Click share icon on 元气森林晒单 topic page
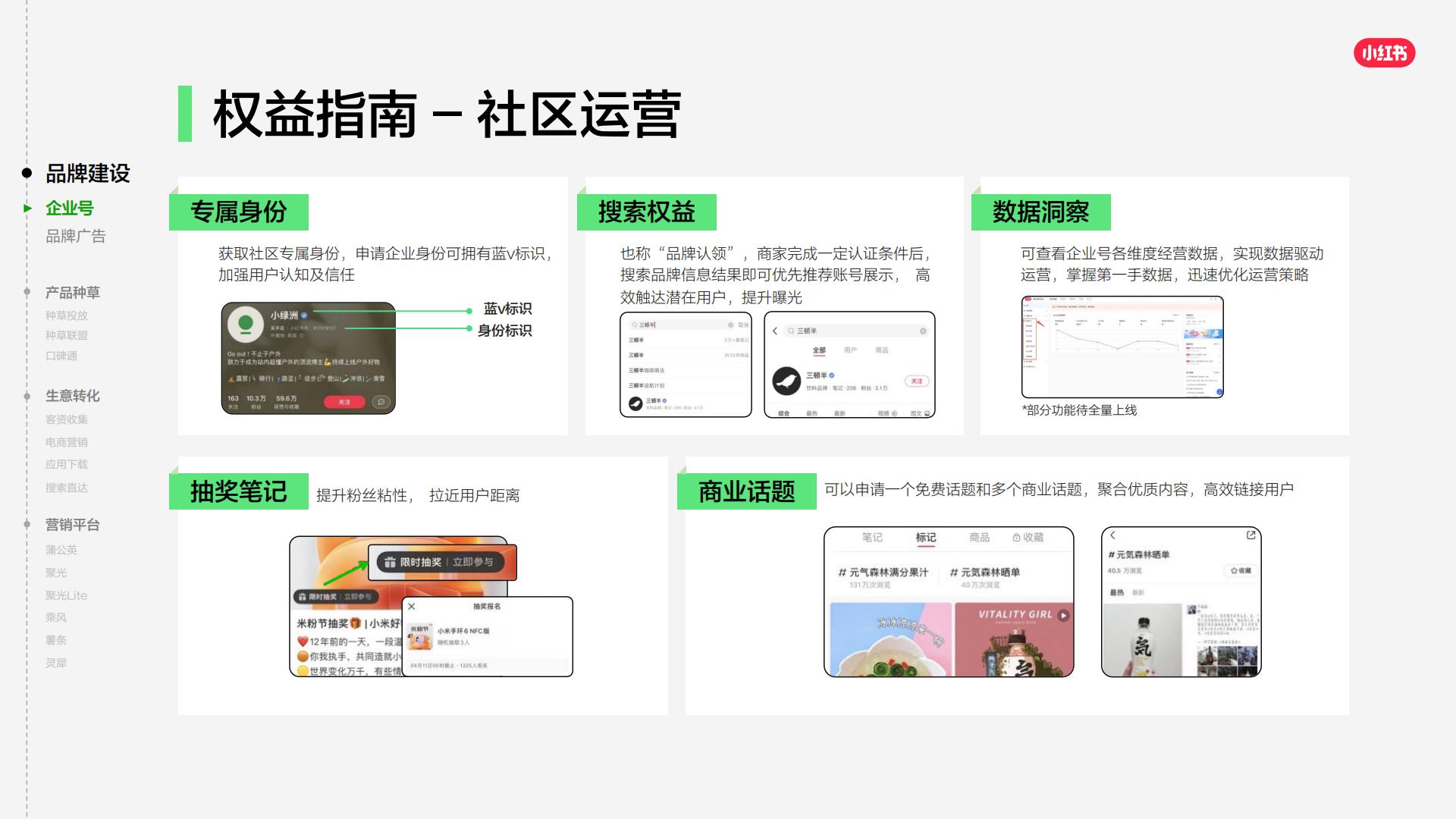The height and width of the screenshot is (819, 1456). (x=1250, y=535)
